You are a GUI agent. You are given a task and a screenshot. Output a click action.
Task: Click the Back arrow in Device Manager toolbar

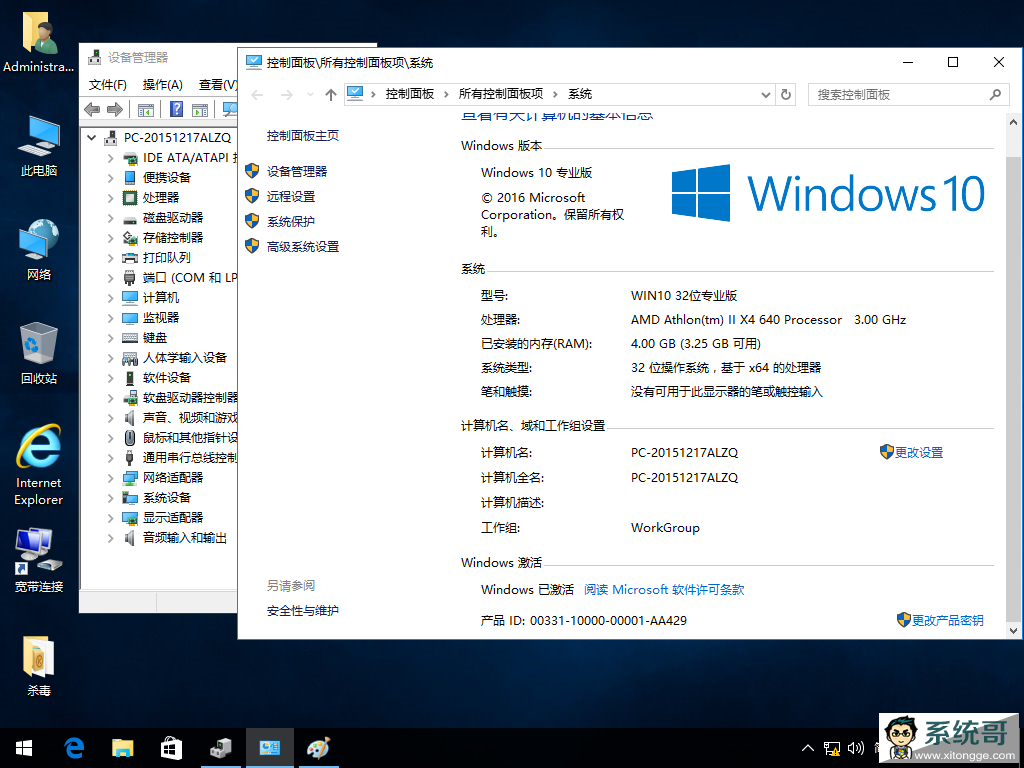pyautogui.click(x=92, y=109)
